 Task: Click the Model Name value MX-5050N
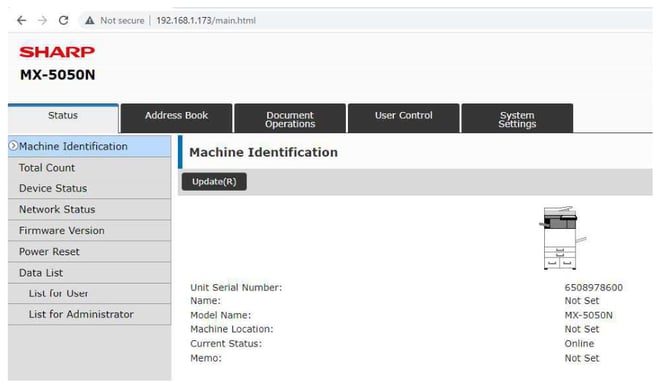click(x=588, y=315)
